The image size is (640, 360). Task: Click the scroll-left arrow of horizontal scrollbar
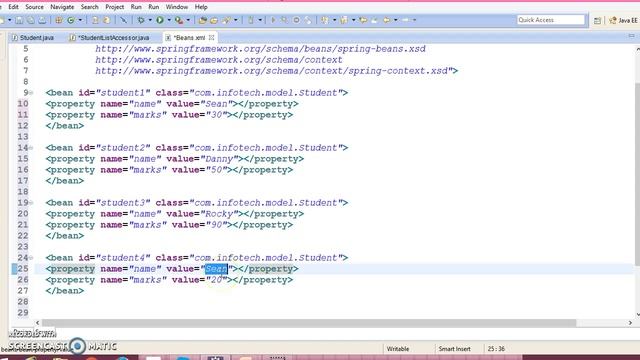point(38,323)
